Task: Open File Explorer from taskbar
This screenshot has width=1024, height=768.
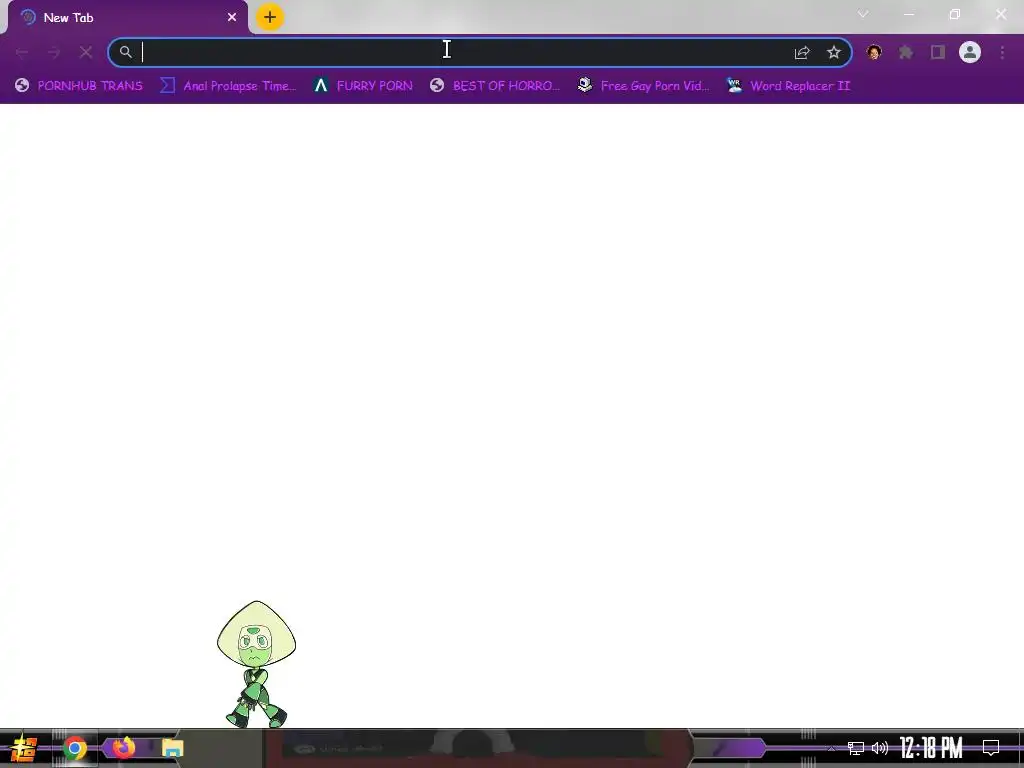Action: coord(172,748)
